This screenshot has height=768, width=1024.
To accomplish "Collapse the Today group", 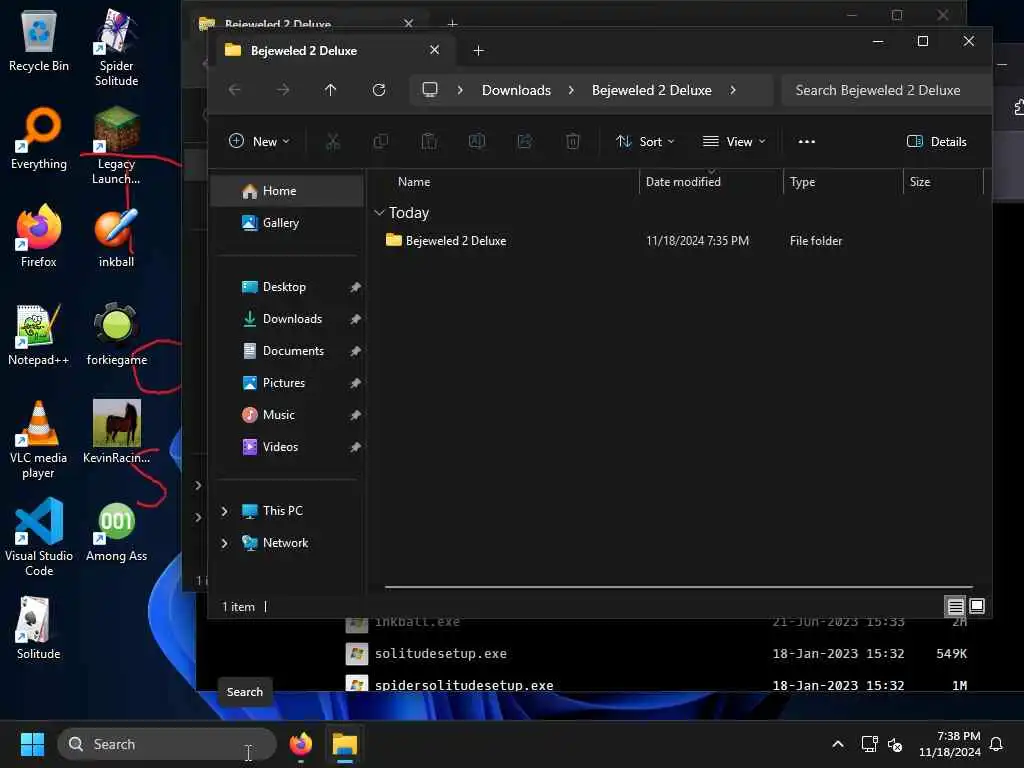I will coord(379,213).
